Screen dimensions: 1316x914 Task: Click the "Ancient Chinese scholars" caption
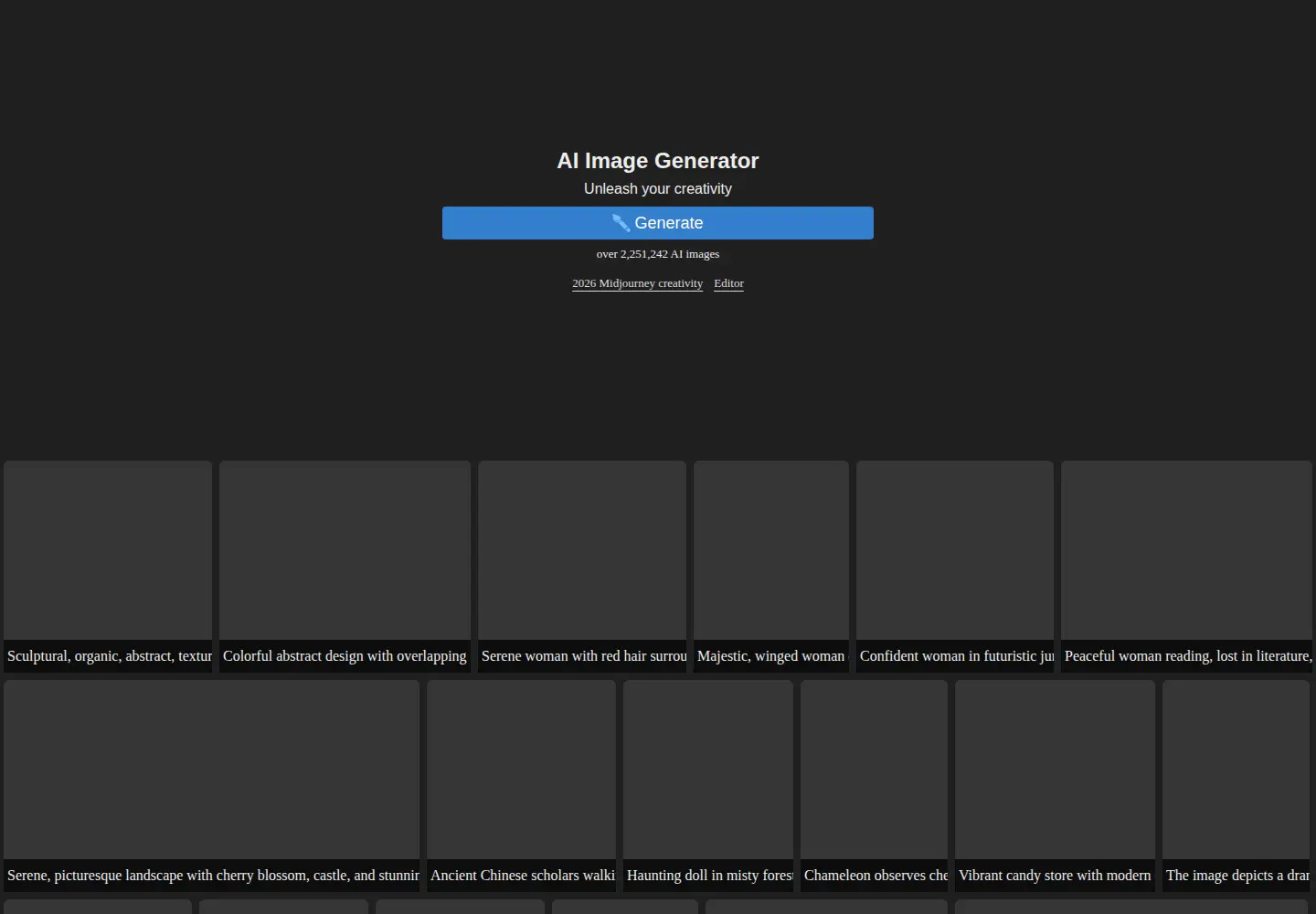point(523,876)
